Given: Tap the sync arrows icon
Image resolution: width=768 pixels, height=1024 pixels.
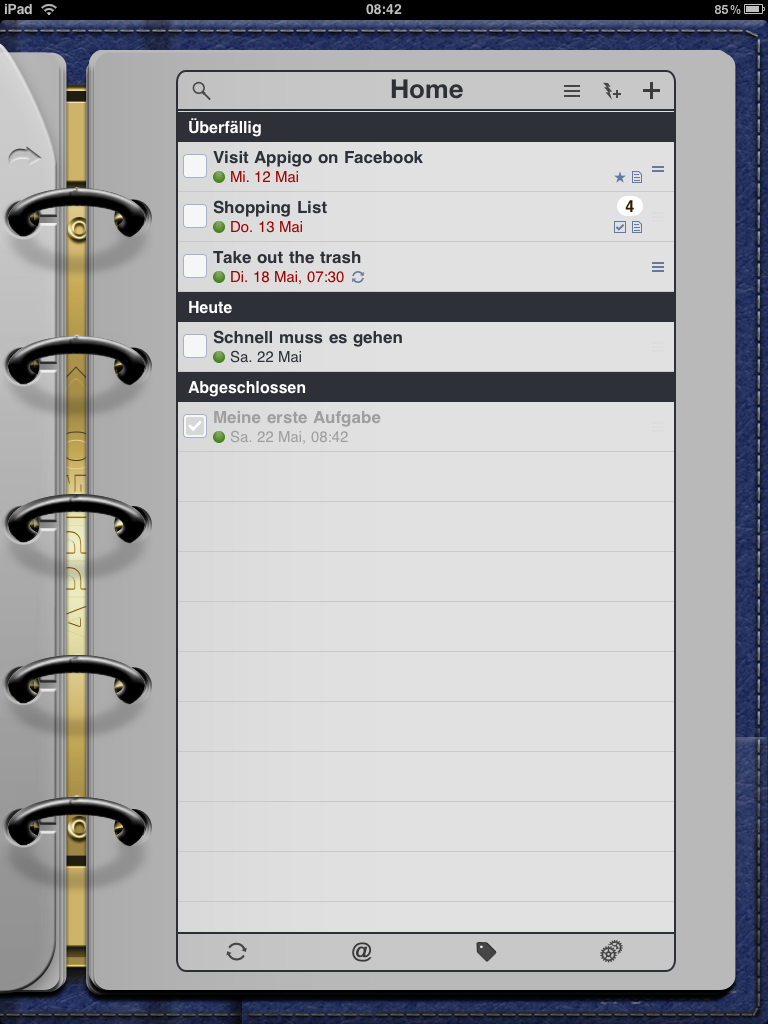Looking at the screenshot, I should (x=236, y=952).
